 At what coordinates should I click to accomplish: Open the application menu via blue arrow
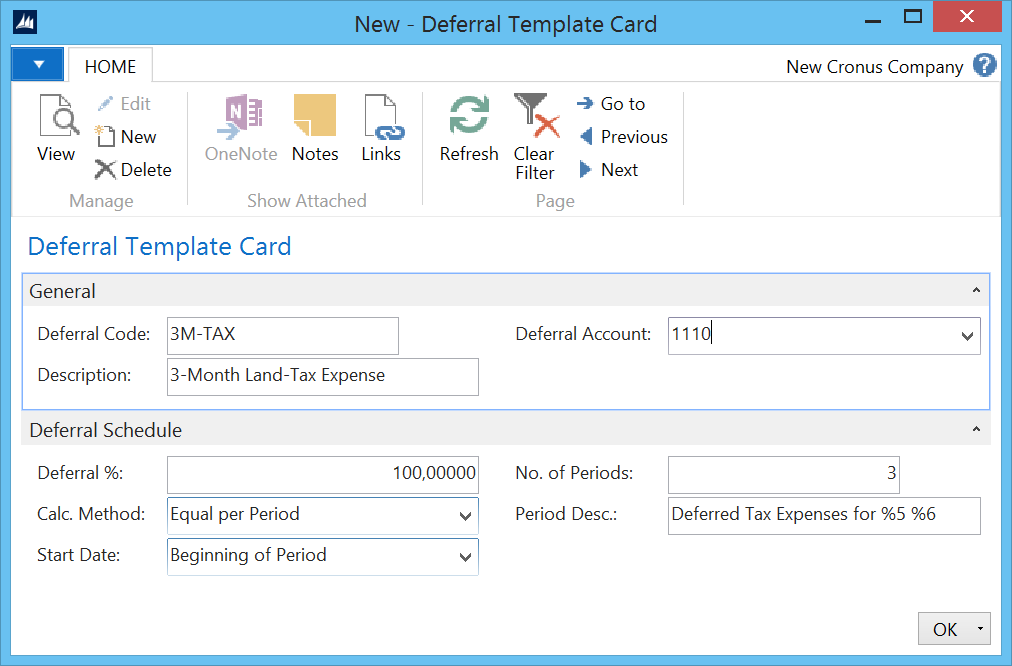point(37,63)
